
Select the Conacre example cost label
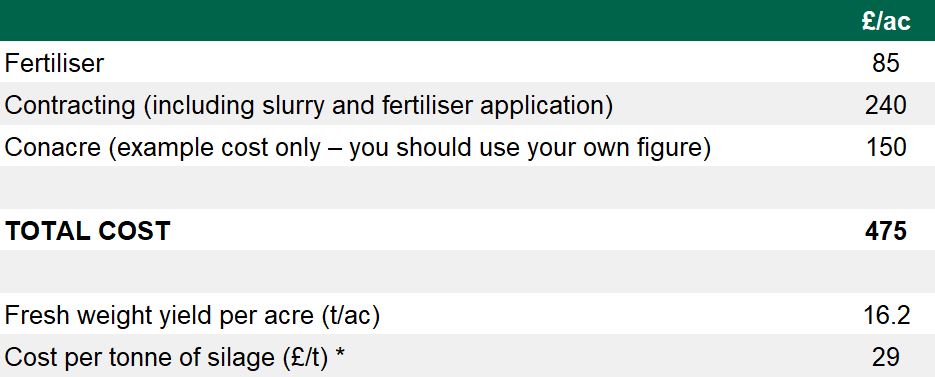(x=358, y=147)
